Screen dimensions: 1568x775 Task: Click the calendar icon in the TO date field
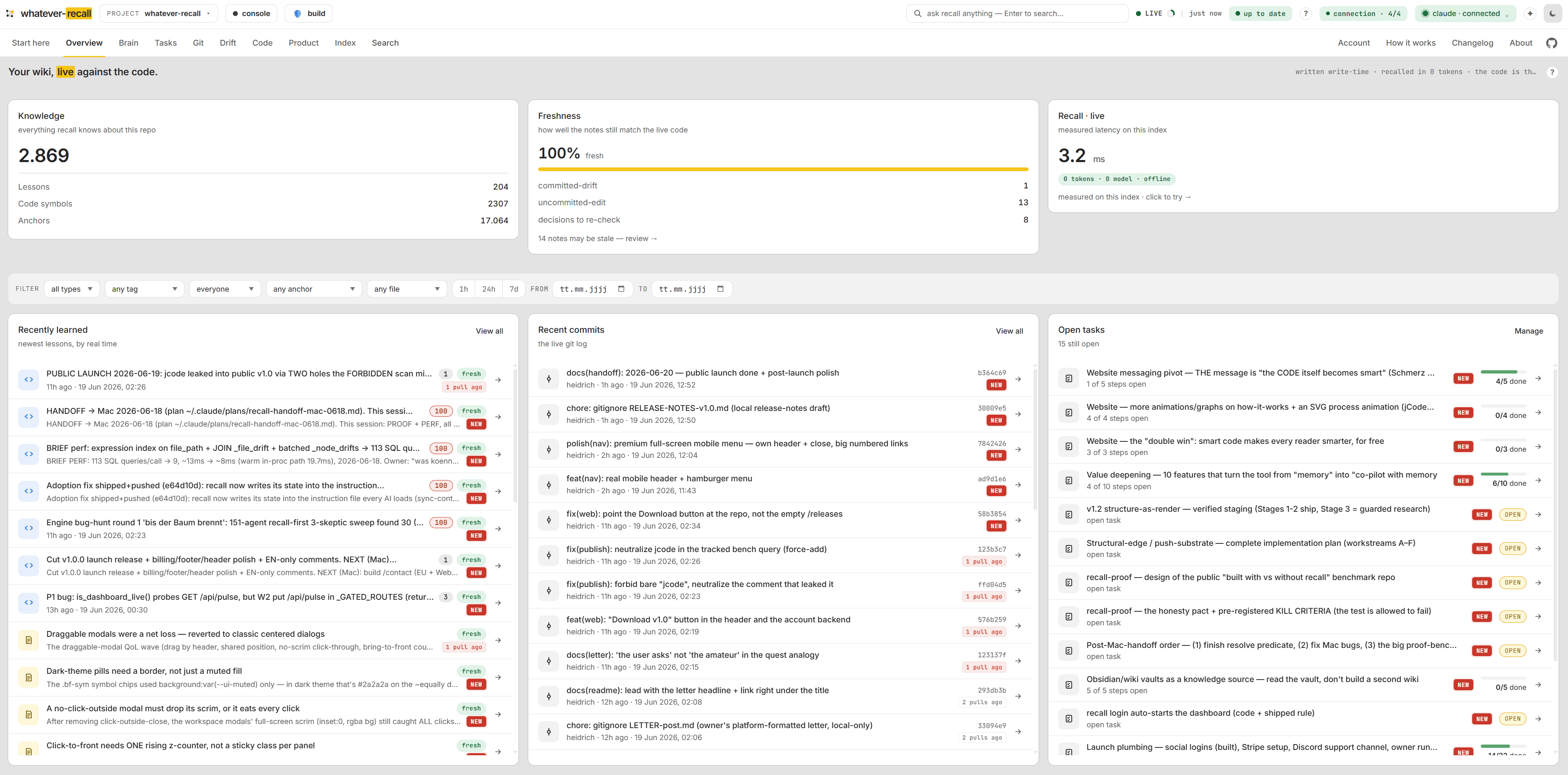(720, 289)
